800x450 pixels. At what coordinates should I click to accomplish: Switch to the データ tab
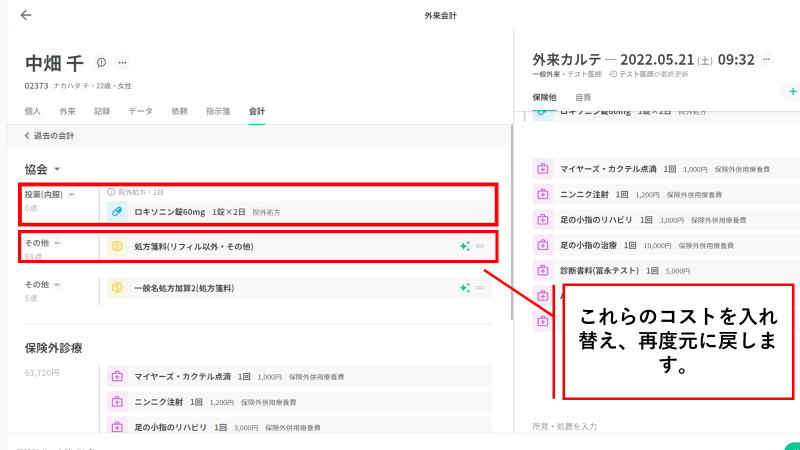140,111
